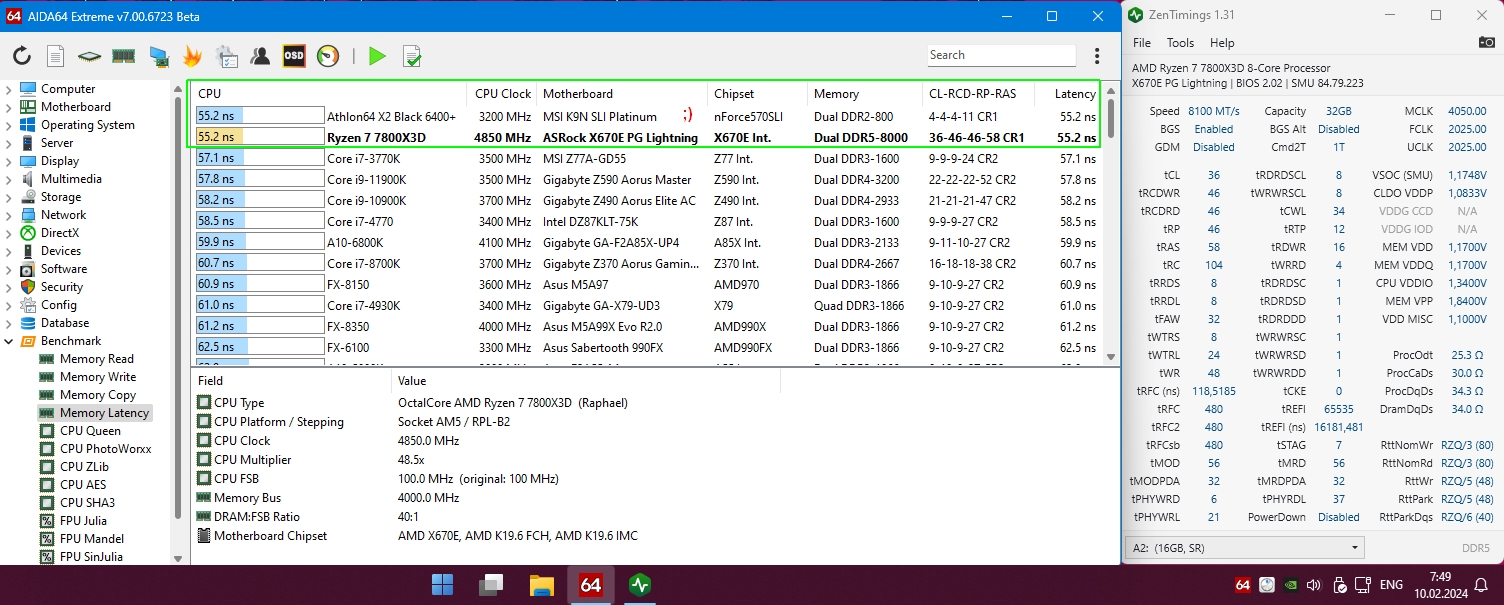The height and width of the screenshot is (605, 1504).
Task: Click the 8100 MT/s speed value
Action: [1214, 112]
